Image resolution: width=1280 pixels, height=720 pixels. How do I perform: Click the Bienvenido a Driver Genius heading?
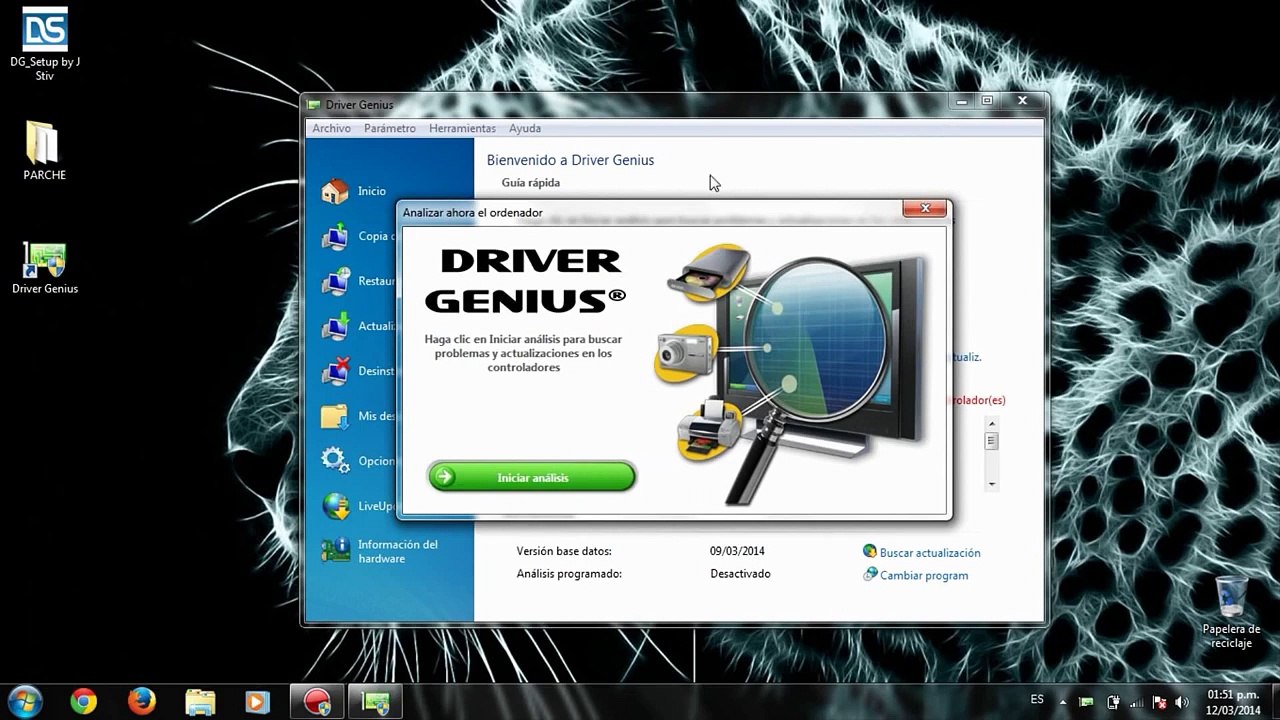click(570, 160)
